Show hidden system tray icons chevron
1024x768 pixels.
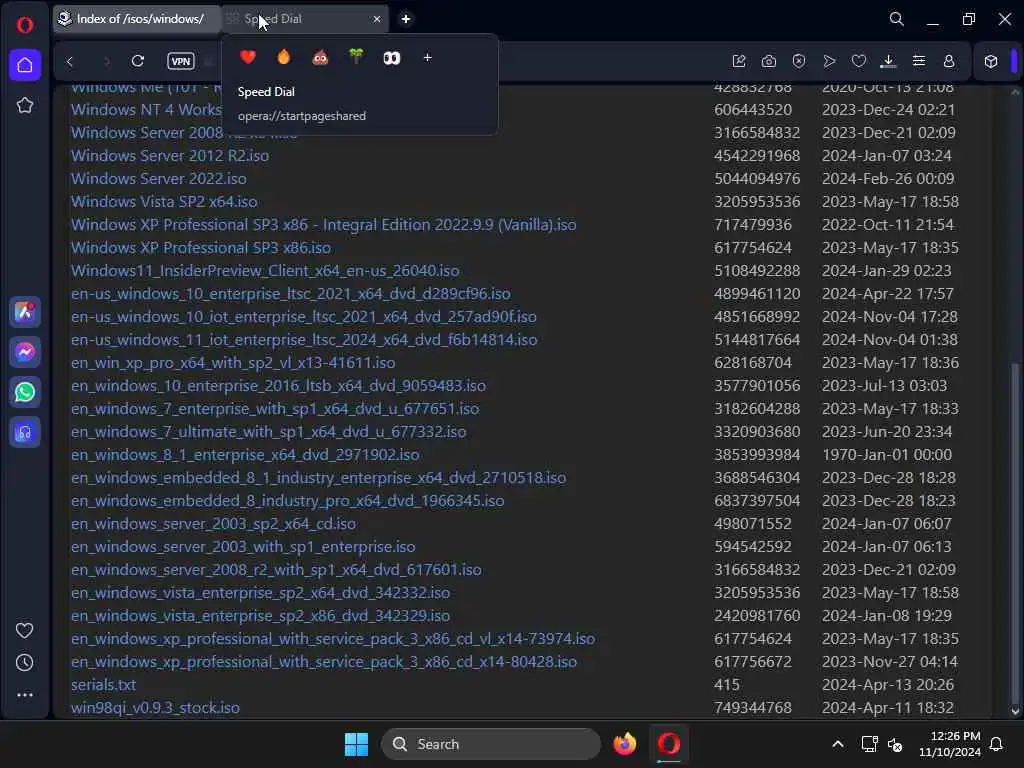(x=838, y=744)
